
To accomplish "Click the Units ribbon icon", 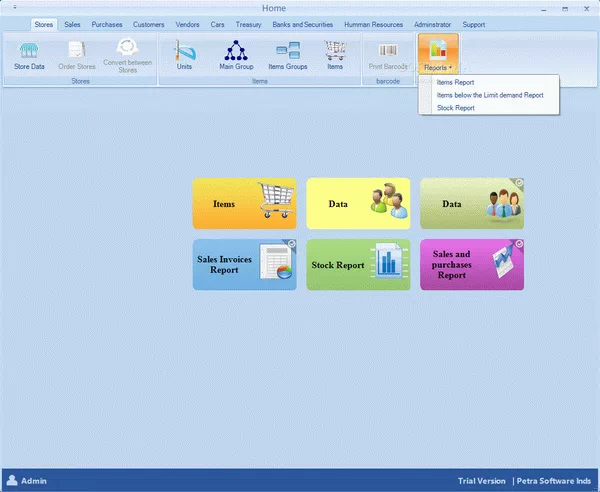I will 184,52.
